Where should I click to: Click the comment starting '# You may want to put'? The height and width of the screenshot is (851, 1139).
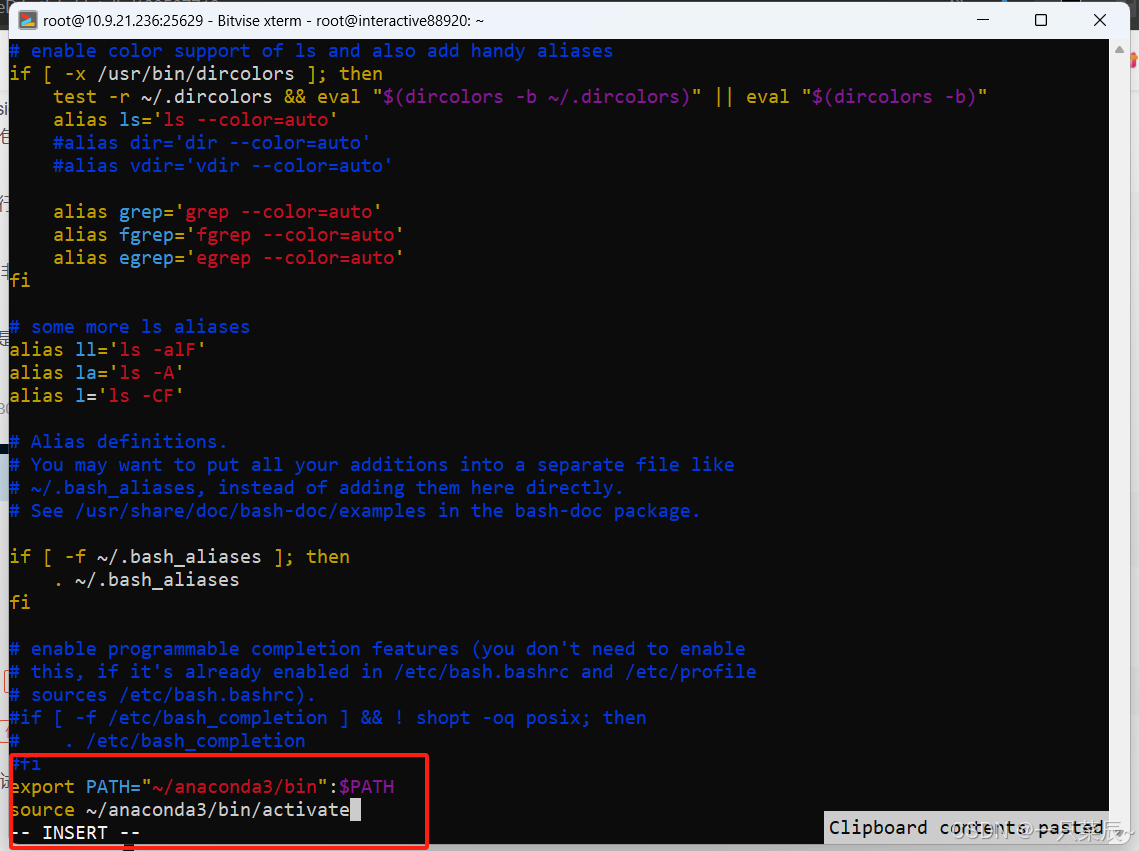(372, 465)
